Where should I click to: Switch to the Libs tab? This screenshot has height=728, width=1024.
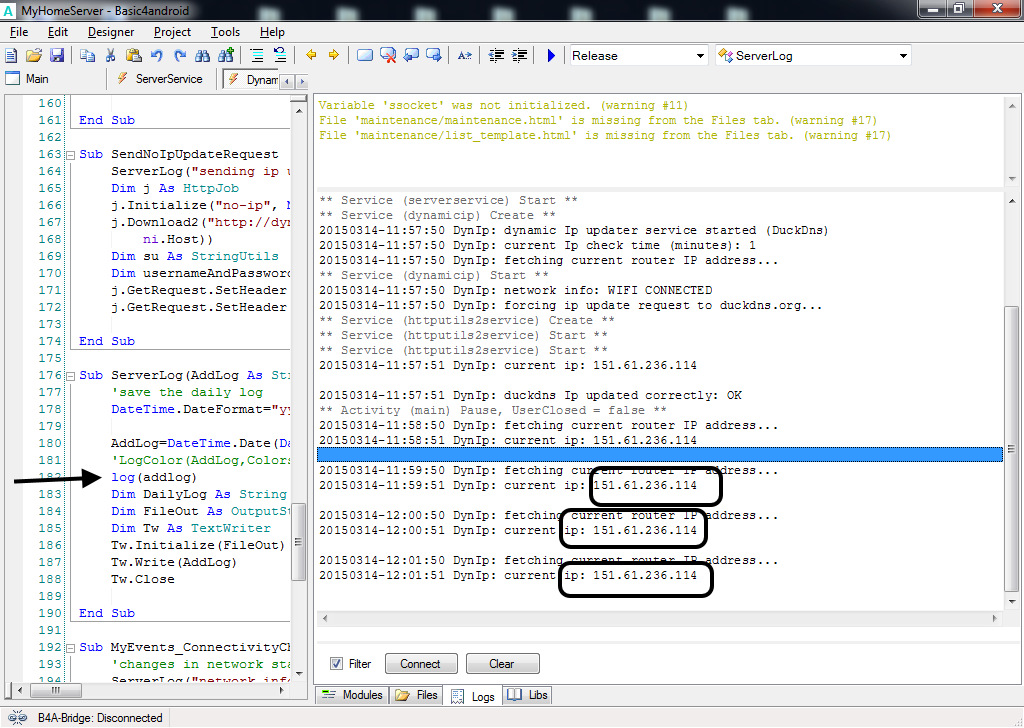click(x=528, y=695)
